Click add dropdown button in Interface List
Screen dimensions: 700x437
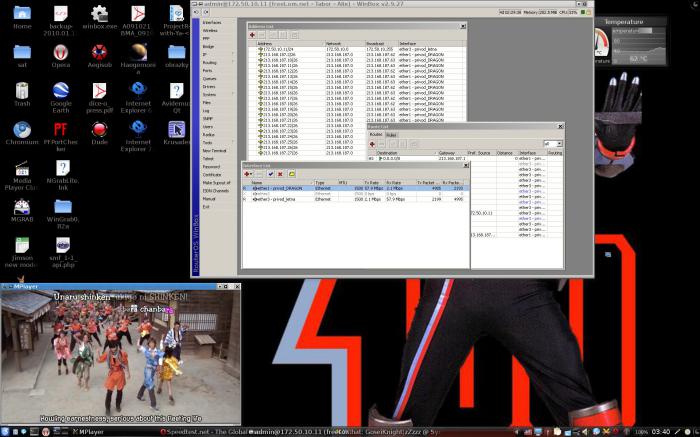pos(248,174)
